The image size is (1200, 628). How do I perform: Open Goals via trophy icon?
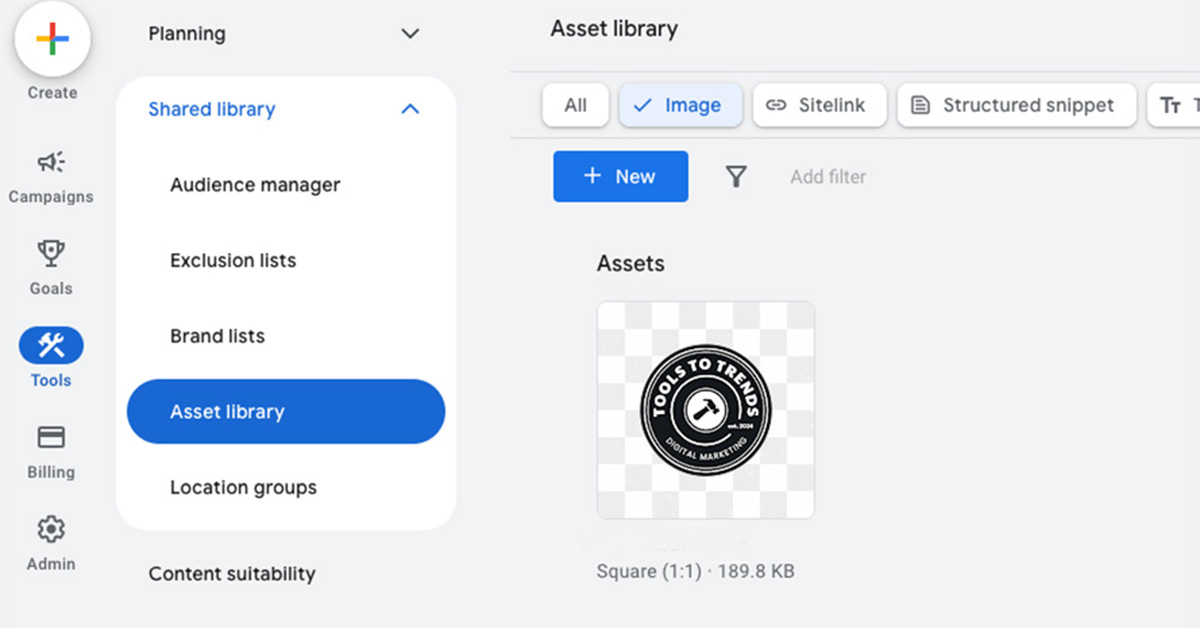(51, 253)
